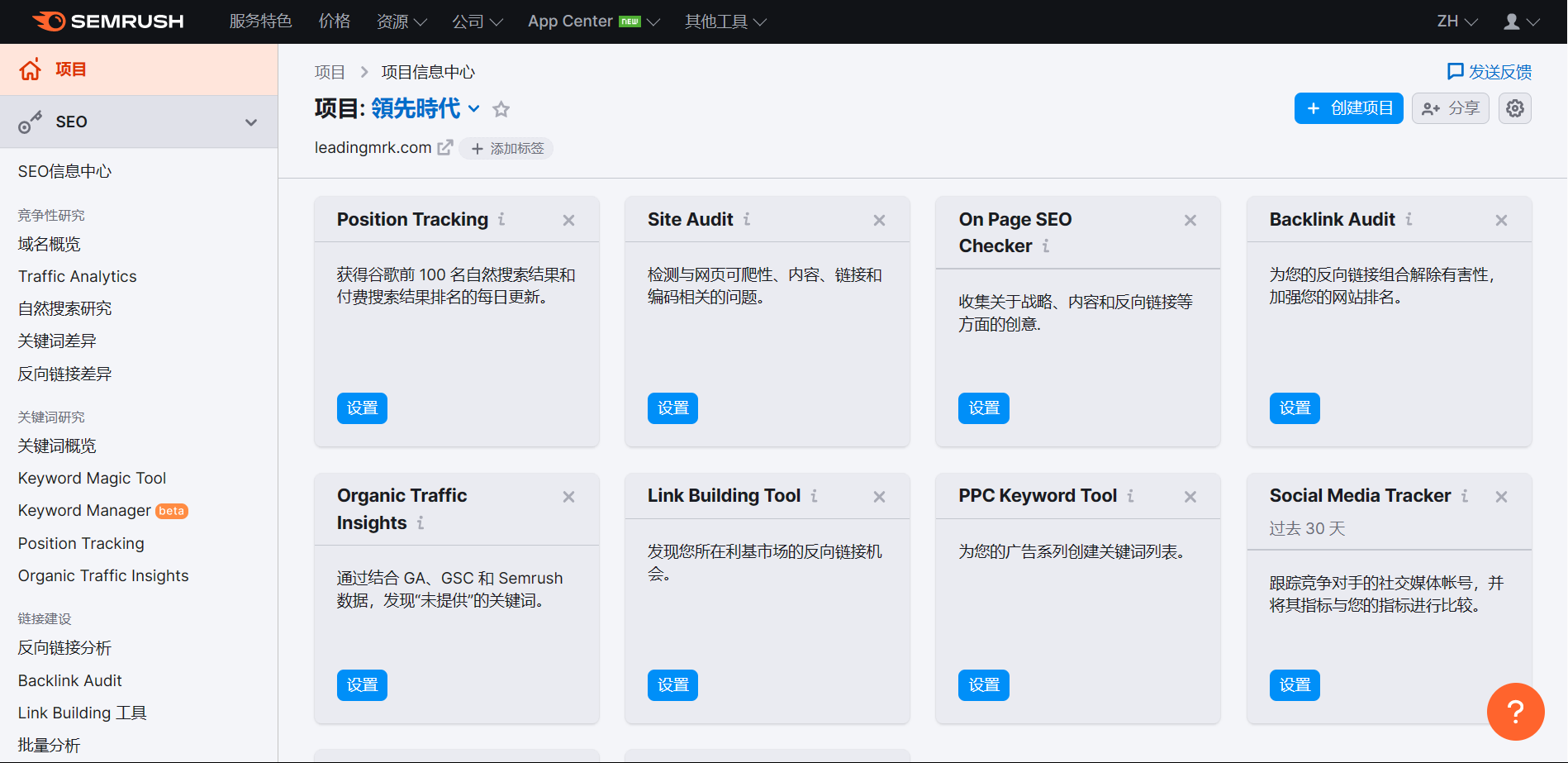Click the 添加标签 tag chip
This screenshot has width=1568, height=763.
(x=506, y=148)
